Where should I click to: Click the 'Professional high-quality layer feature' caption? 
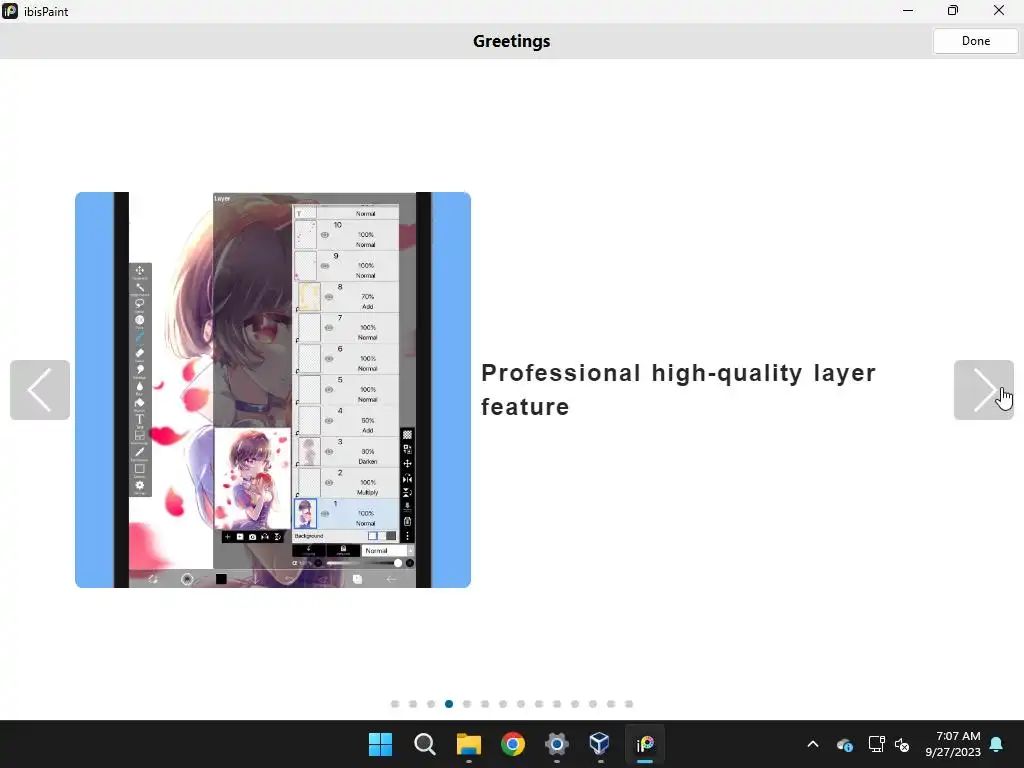pyautogui.click(x=678, y=390)
